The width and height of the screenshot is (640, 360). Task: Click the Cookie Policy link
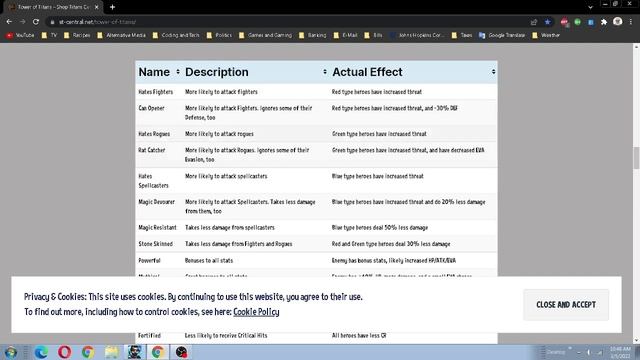click(256, 312)
